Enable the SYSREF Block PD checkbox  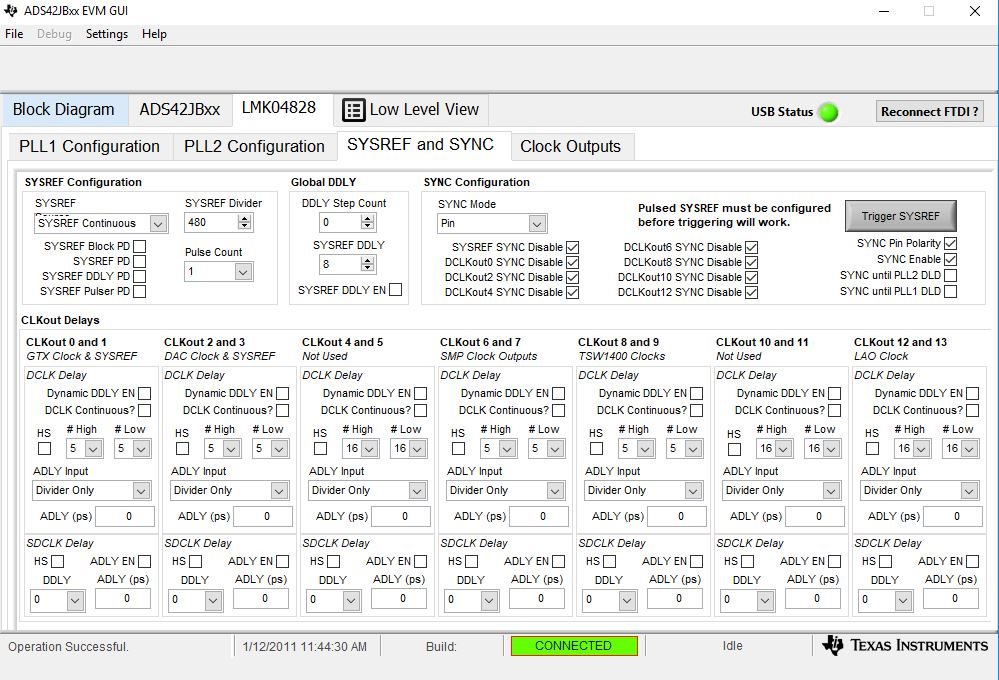(x=140, y=246)
